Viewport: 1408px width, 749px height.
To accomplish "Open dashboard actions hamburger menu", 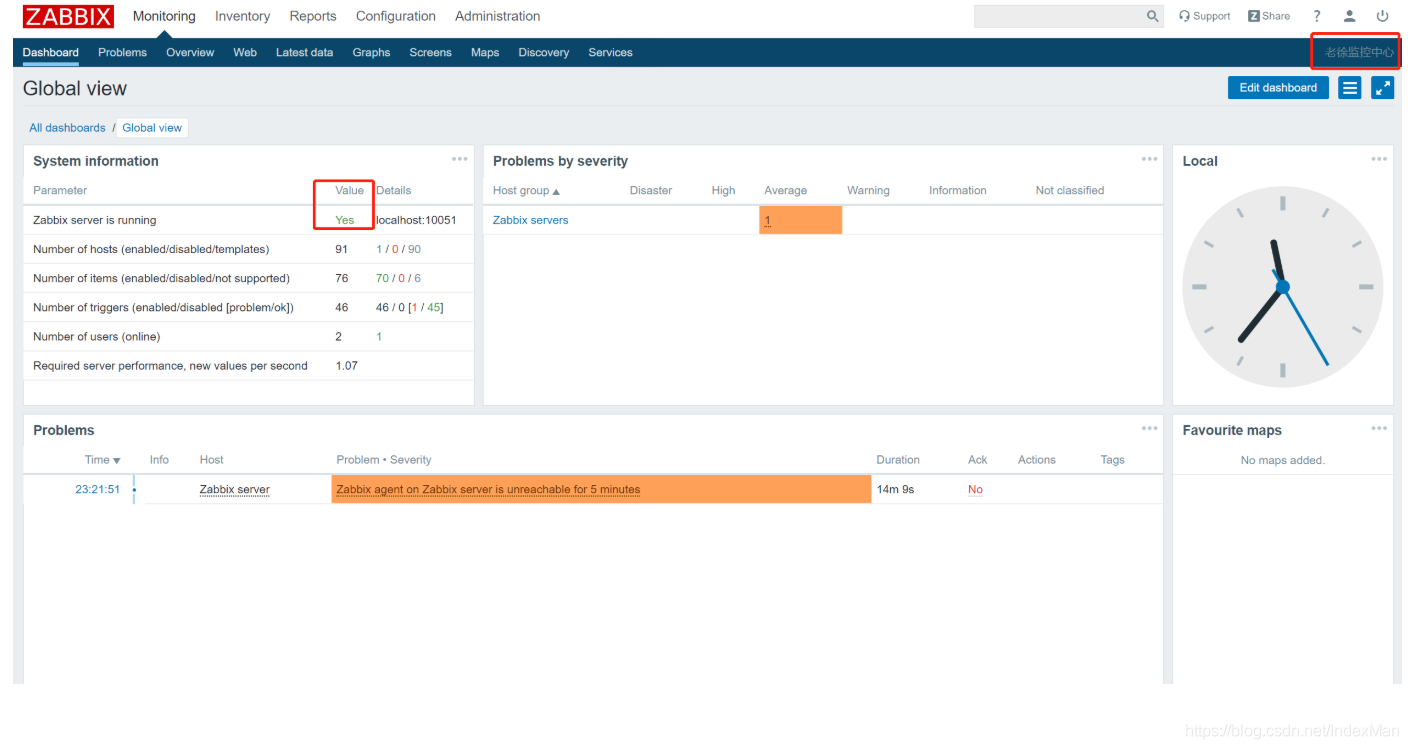I will (x=1350, y=88).
